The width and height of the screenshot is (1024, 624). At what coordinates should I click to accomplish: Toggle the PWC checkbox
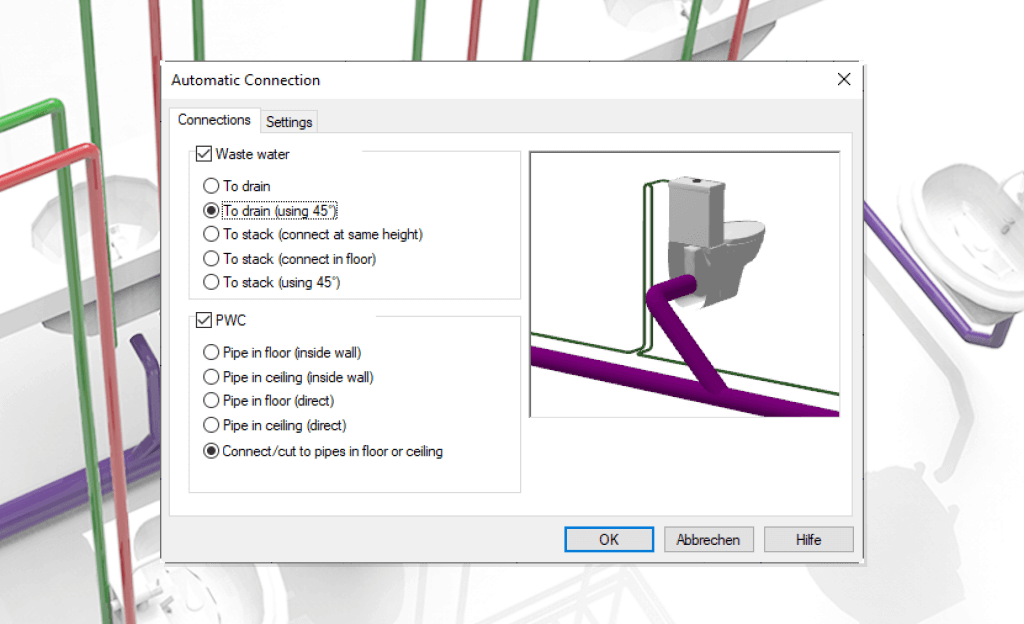tap(204, 321)
